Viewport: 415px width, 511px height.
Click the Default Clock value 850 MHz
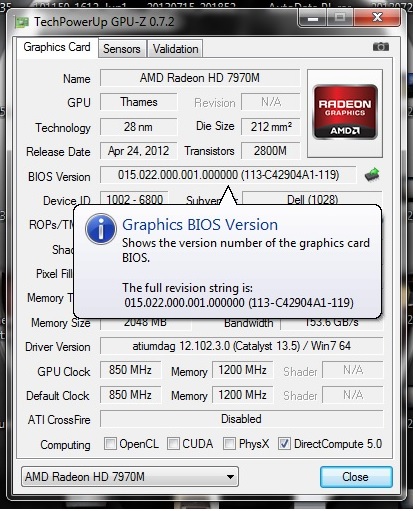(131, 395)
